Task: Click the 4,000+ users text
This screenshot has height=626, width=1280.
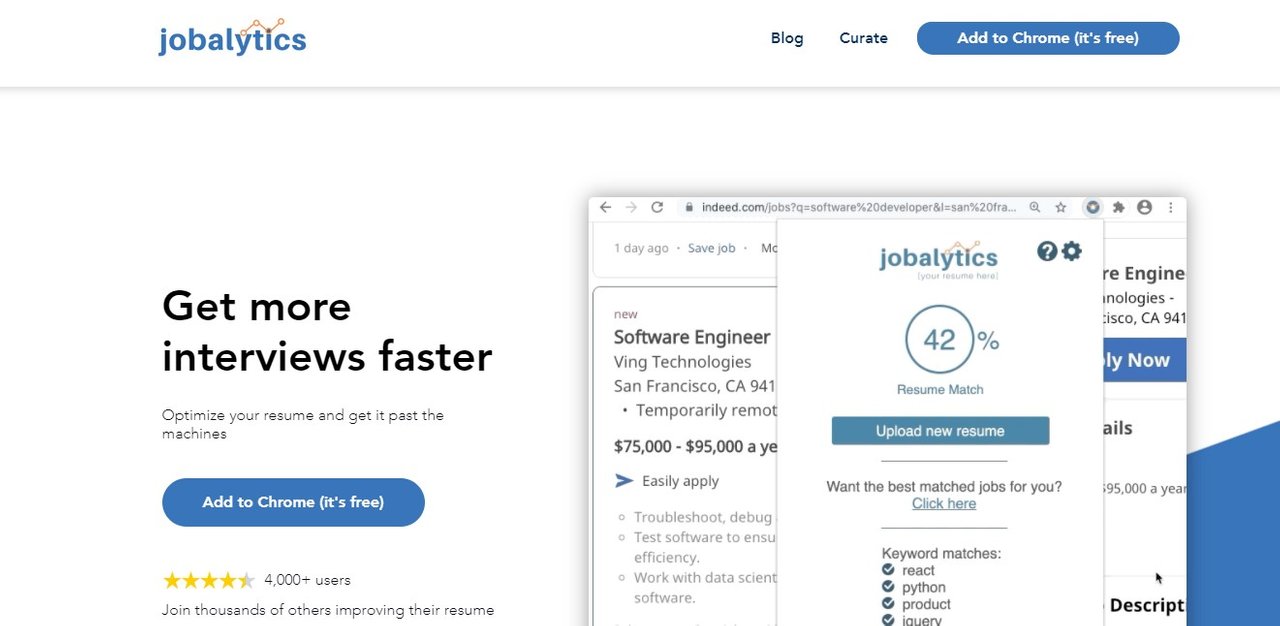Action: point(307,580)
